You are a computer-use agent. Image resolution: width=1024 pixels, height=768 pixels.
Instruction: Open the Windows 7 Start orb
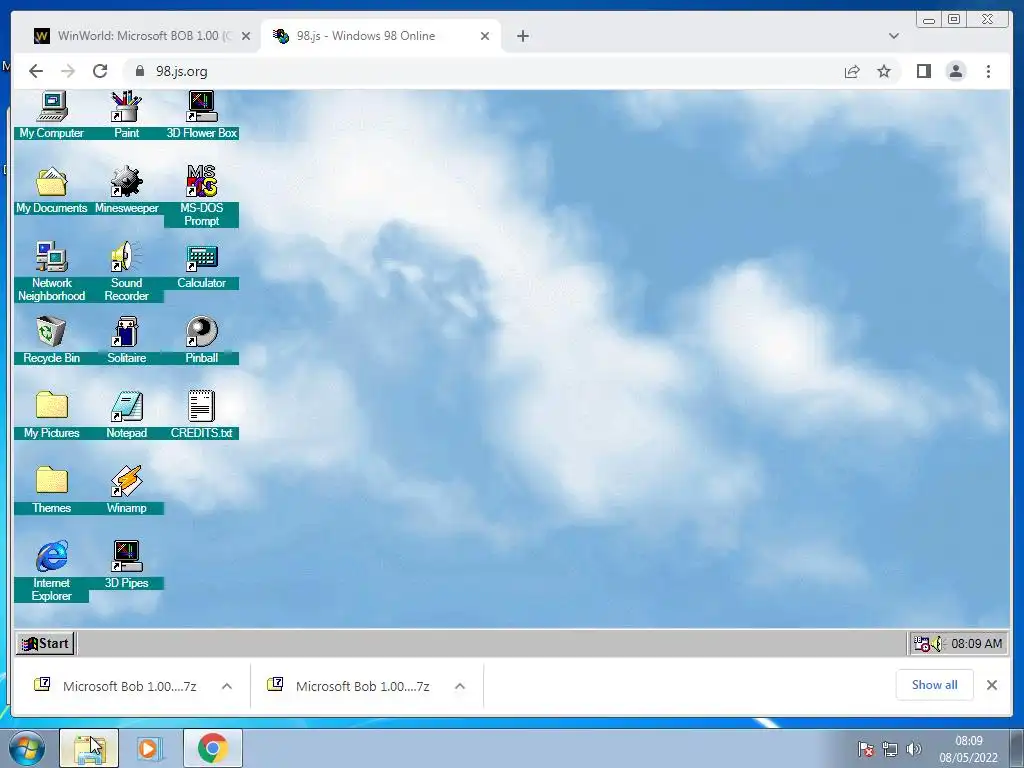pyautogui.click(x=27, y=749)
